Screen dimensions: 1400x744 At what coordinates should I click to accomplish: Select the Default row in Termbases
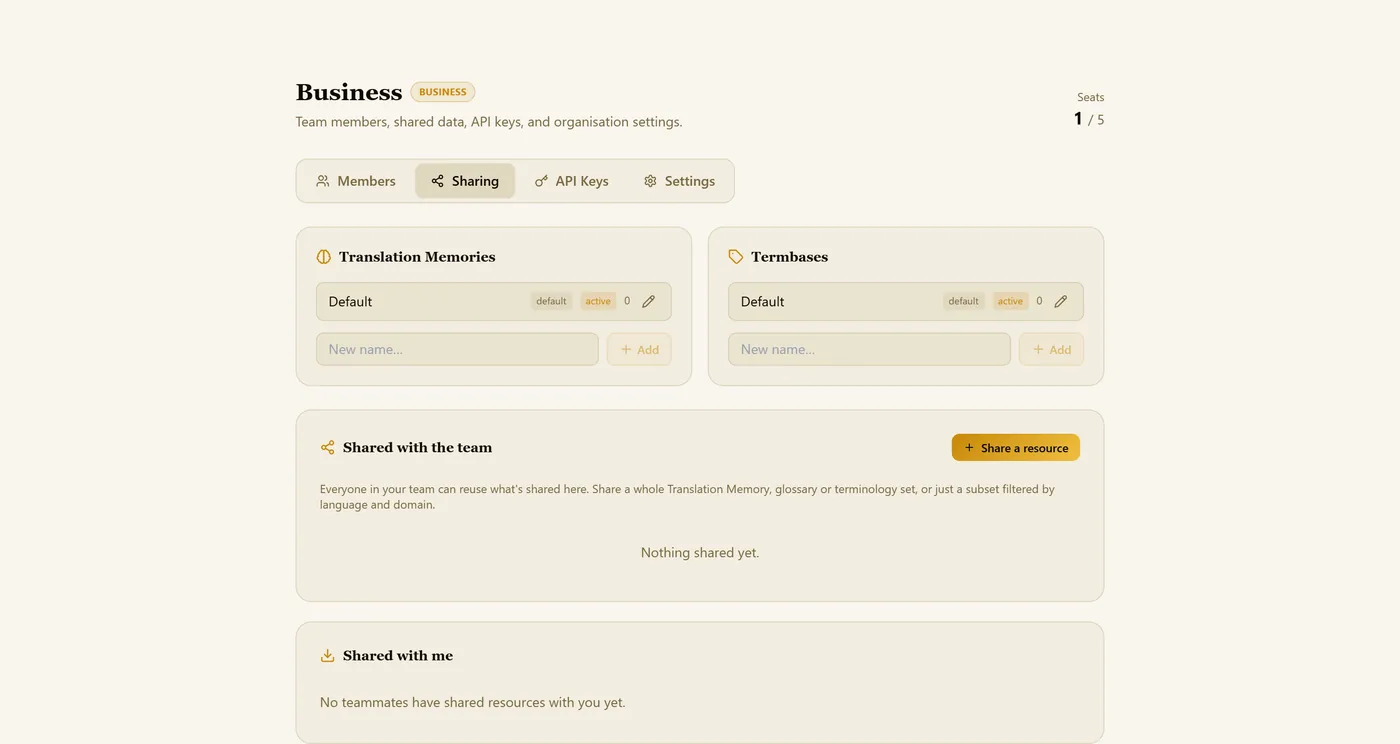click(906, 301)
